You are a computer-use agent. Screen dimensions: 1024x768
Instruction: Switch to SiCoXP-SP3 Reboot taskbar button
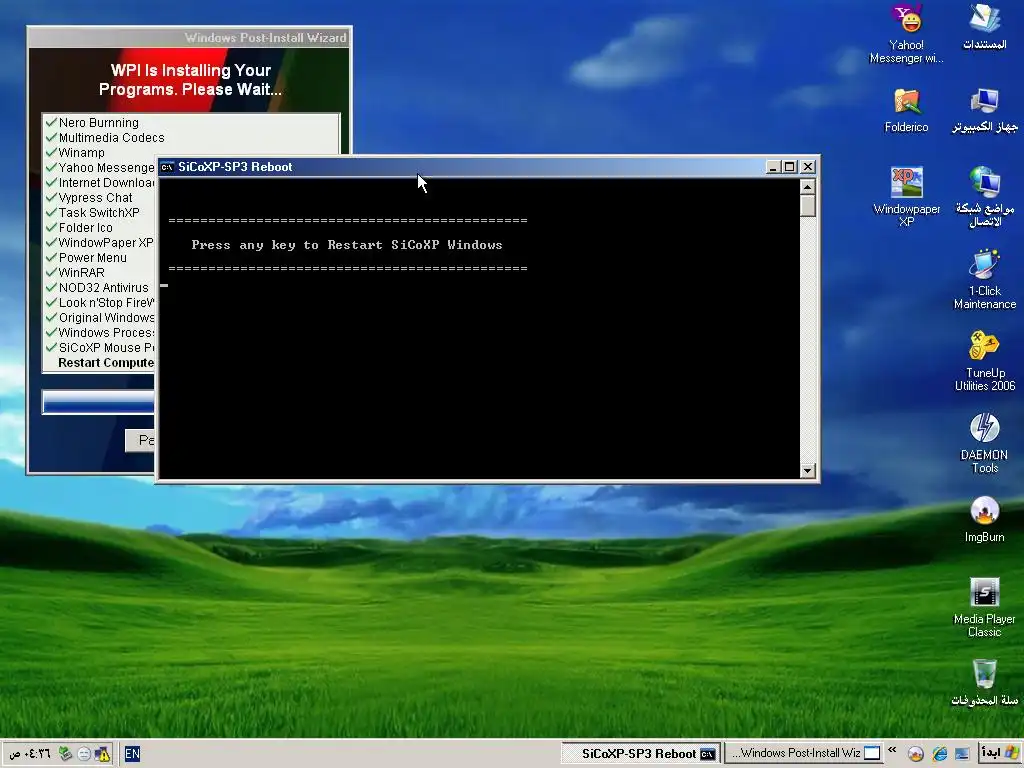(x=642, y=754)
